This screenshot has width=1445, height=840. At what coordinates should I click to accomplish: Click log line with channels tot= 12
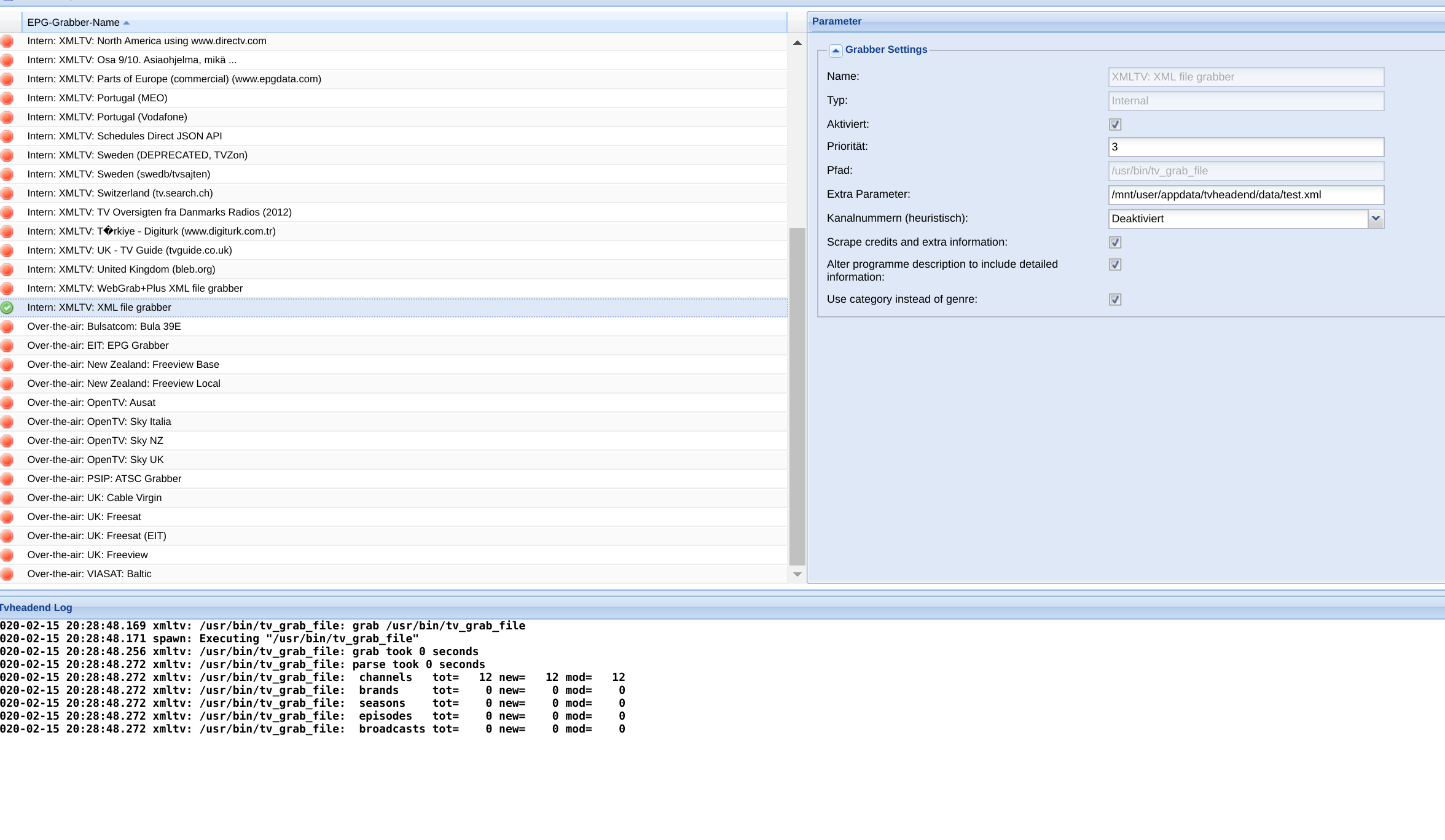[x=313, y=677]
